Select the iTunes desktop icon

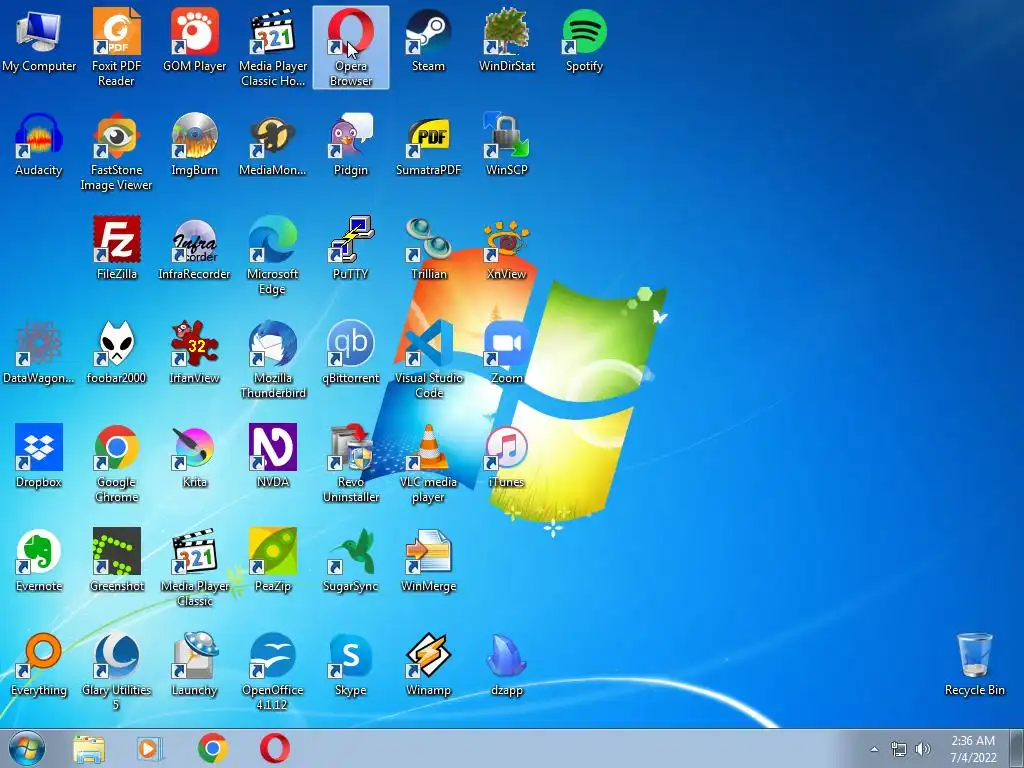tap(507, 456)
